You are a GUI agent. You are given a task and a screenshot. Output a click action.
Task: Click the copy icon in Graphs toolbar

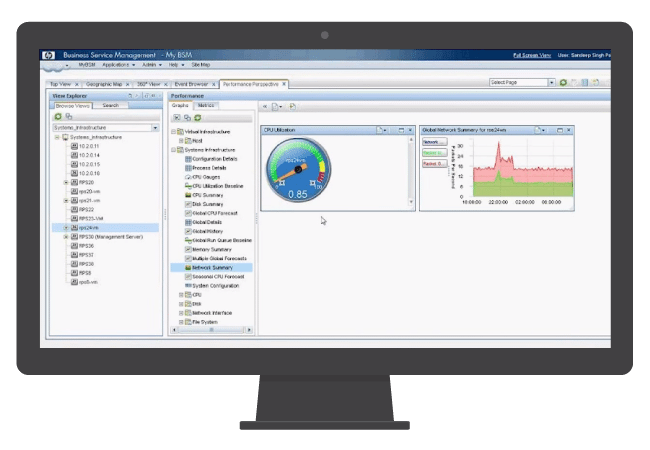click(187, 118)
